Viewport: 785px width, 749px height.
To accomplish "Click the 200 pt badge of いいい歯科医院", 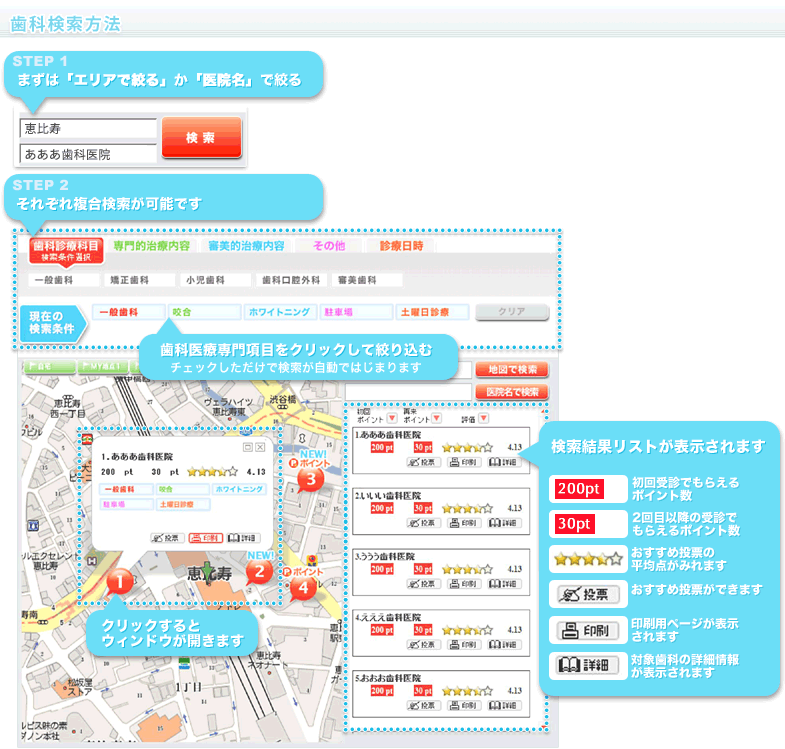I will tap(382, 508).
